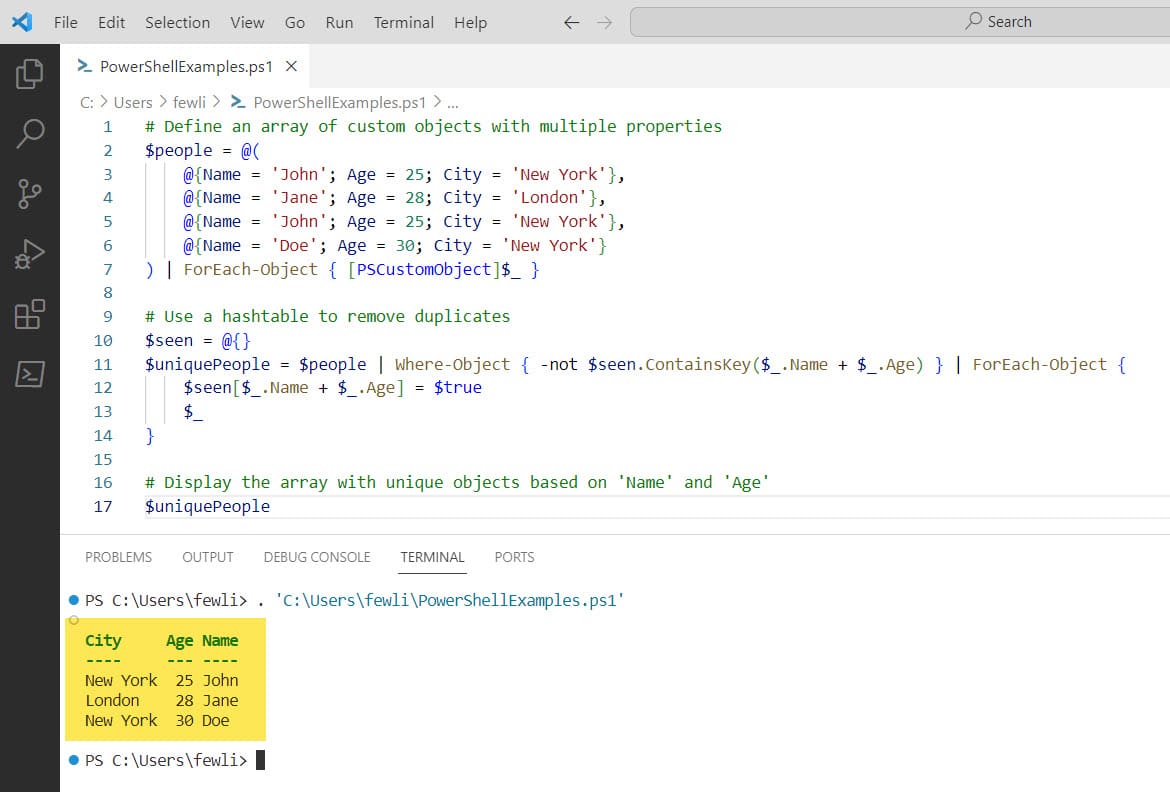Click the 'City' header in terminal output

click(x=103, y=640)
